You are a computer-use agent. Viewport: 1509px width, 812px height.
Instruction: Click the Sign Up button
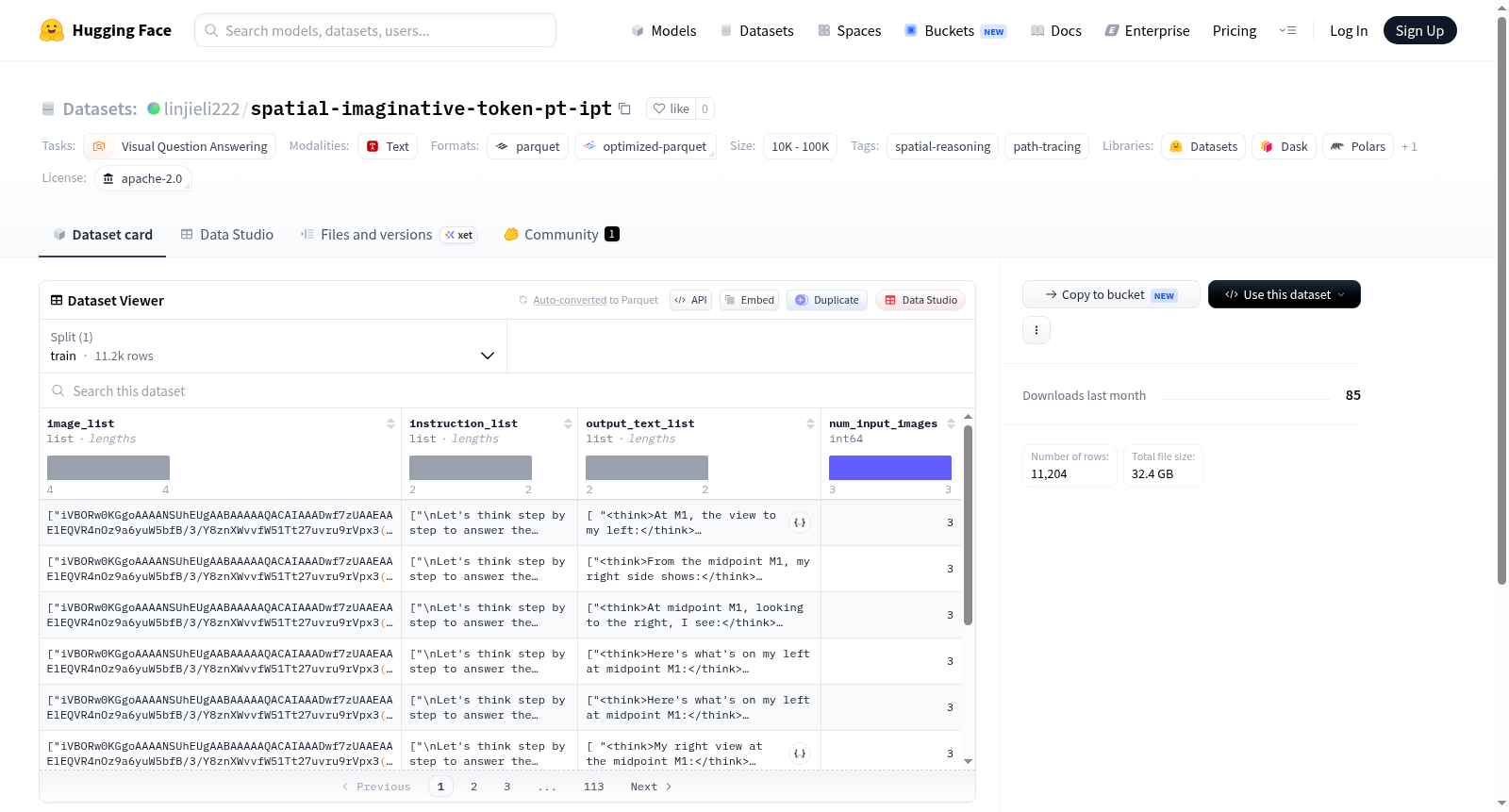[1420, 30]
